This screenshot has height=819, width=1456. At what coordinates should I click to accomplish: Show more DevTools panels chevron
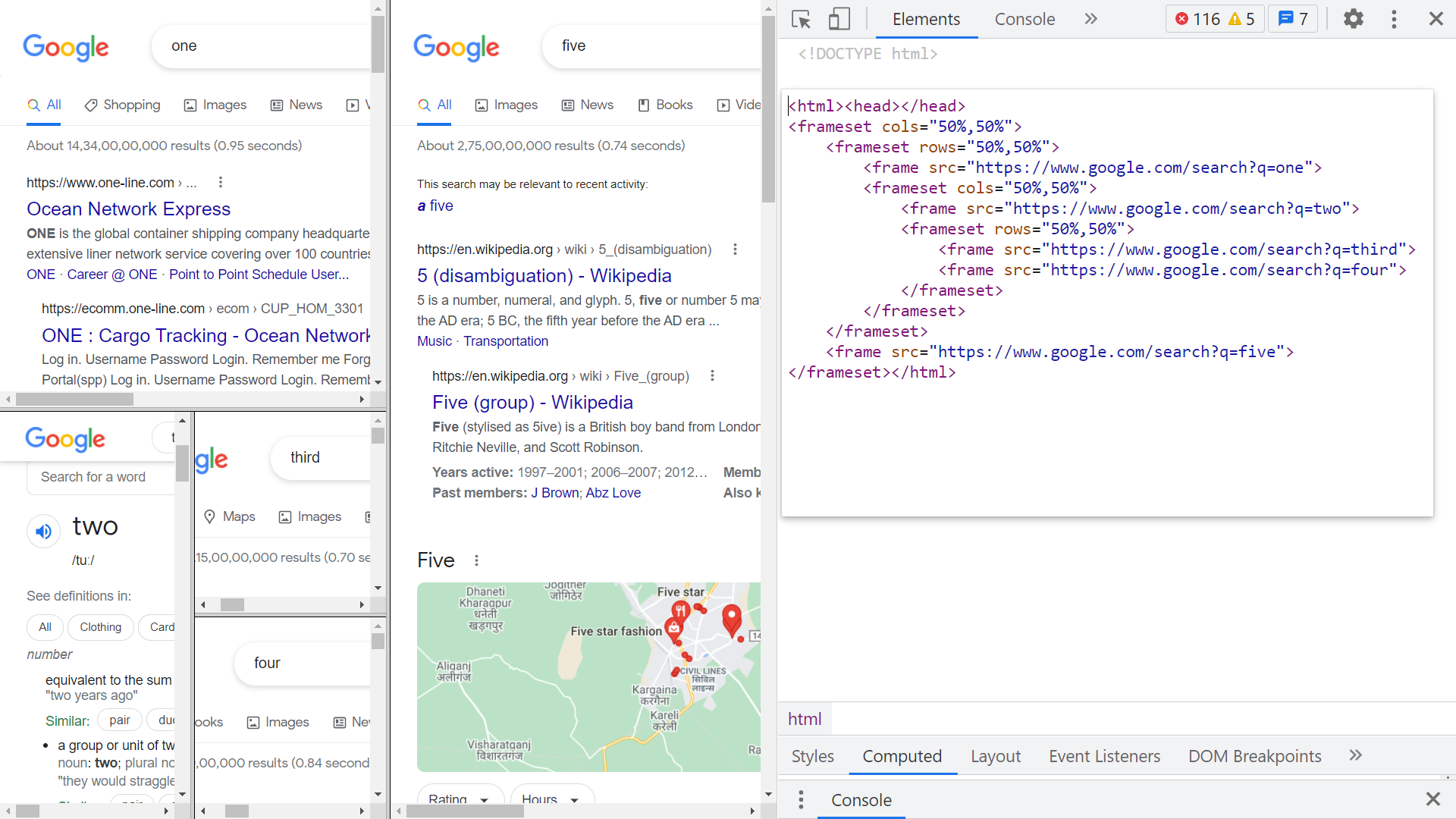1090,19
